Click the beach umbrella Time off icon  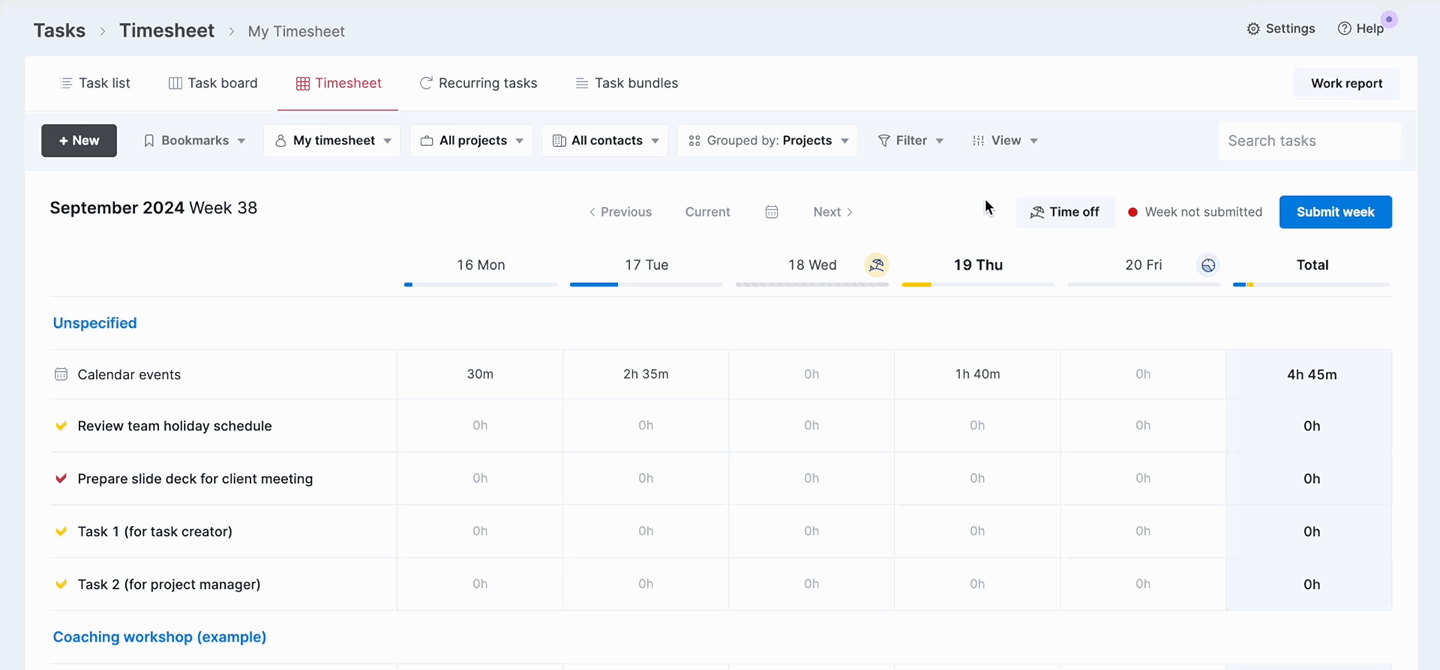[x=1037, y=212]
